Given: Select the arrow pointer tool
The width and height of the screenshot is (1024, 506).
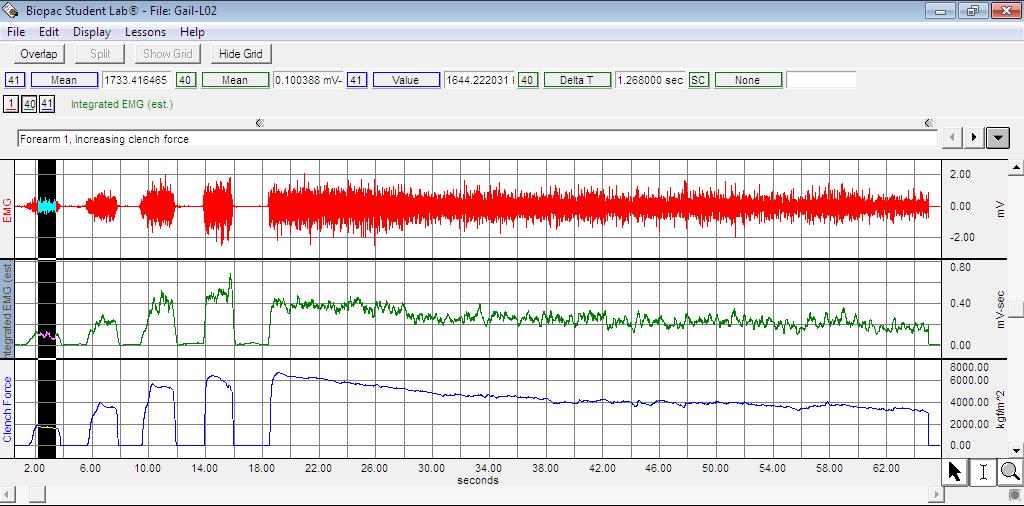Looking at the screenshot, I should click(955, 471).
